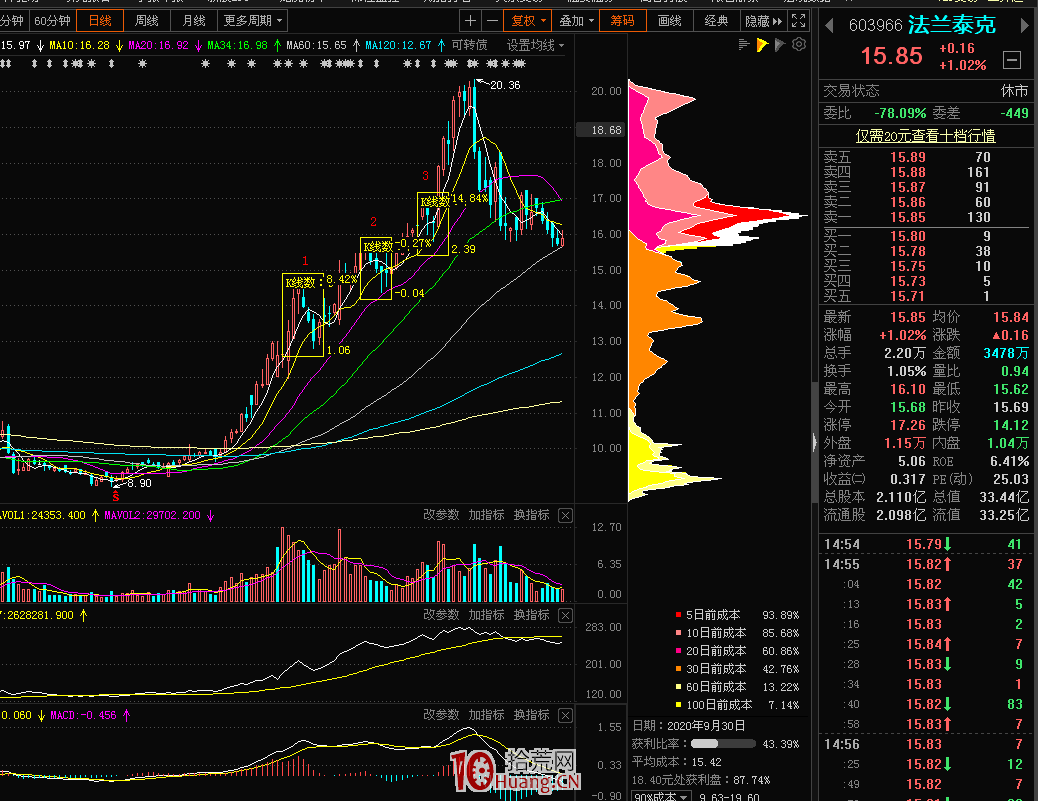1038x801 pixels.
Task: Click the 卖五 row price 15.89
Action: (908, 158)
